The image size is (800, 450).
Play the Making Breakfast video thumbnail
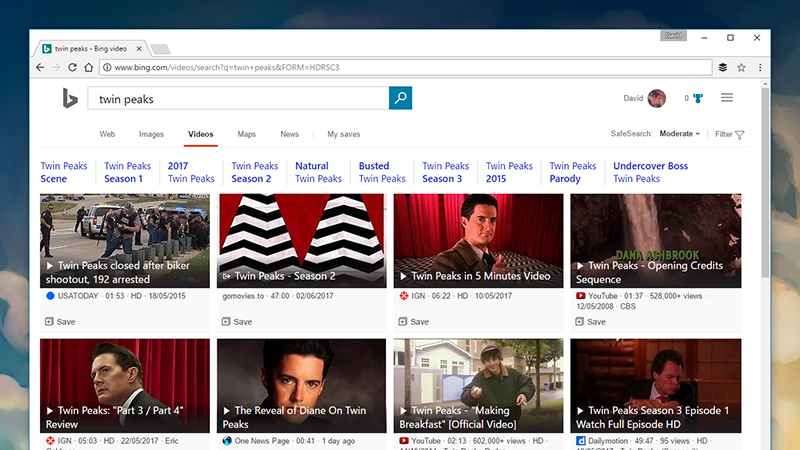(x=479, y=386)
